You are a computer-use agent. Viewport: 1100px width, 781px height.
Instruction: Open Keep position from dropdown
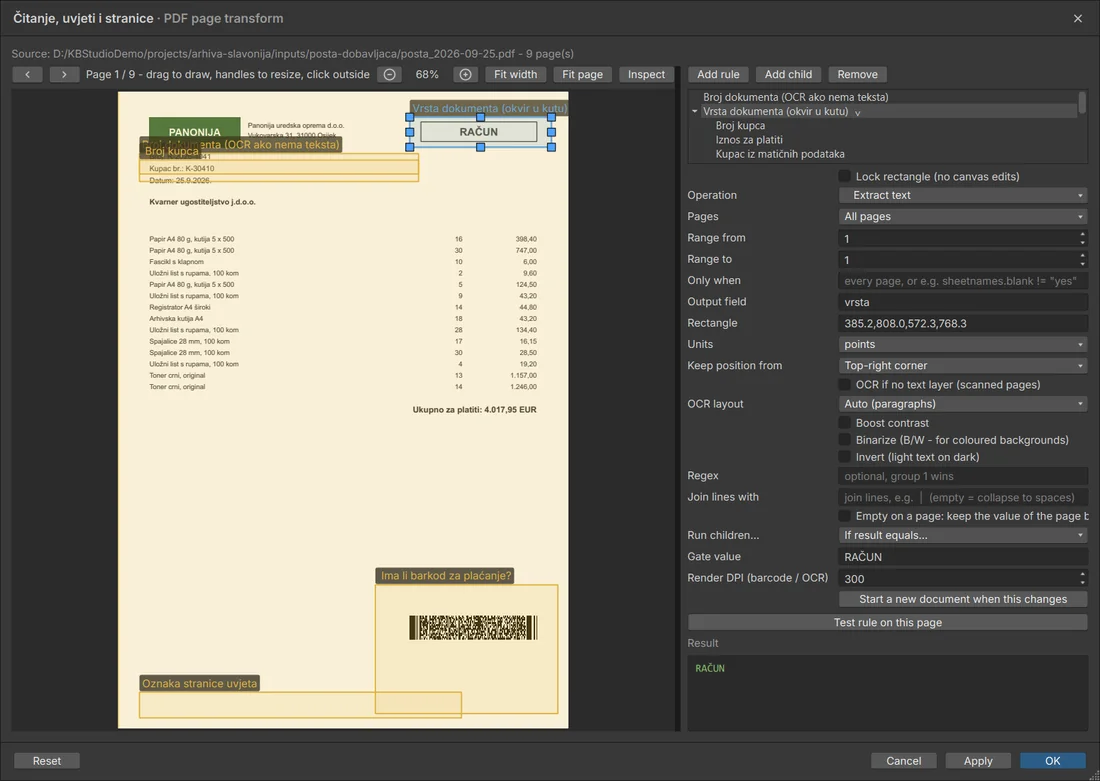(x=963, y=366)
